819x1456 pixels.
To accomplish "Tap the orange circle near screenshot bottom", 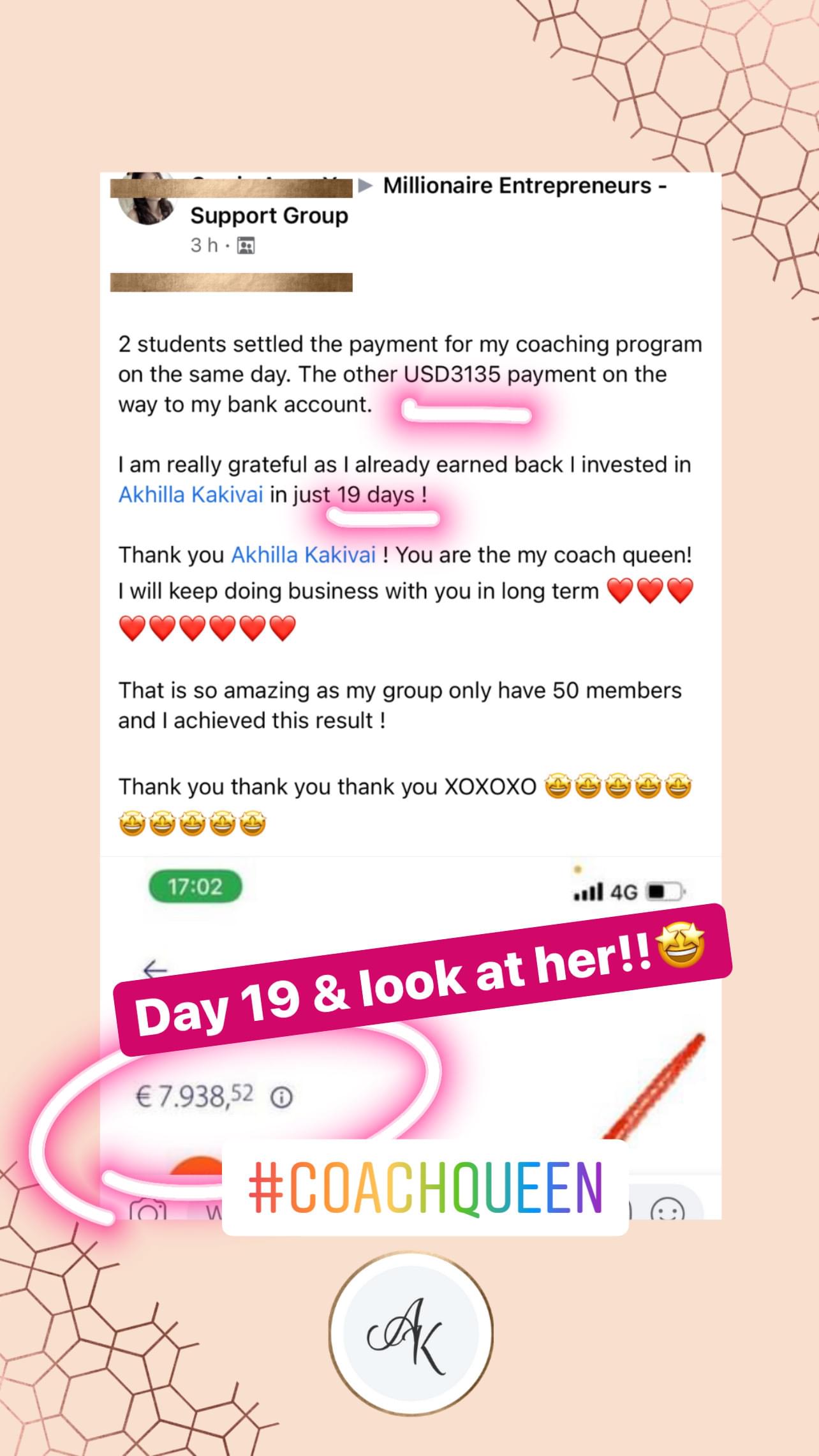I will click(196, 1165).
